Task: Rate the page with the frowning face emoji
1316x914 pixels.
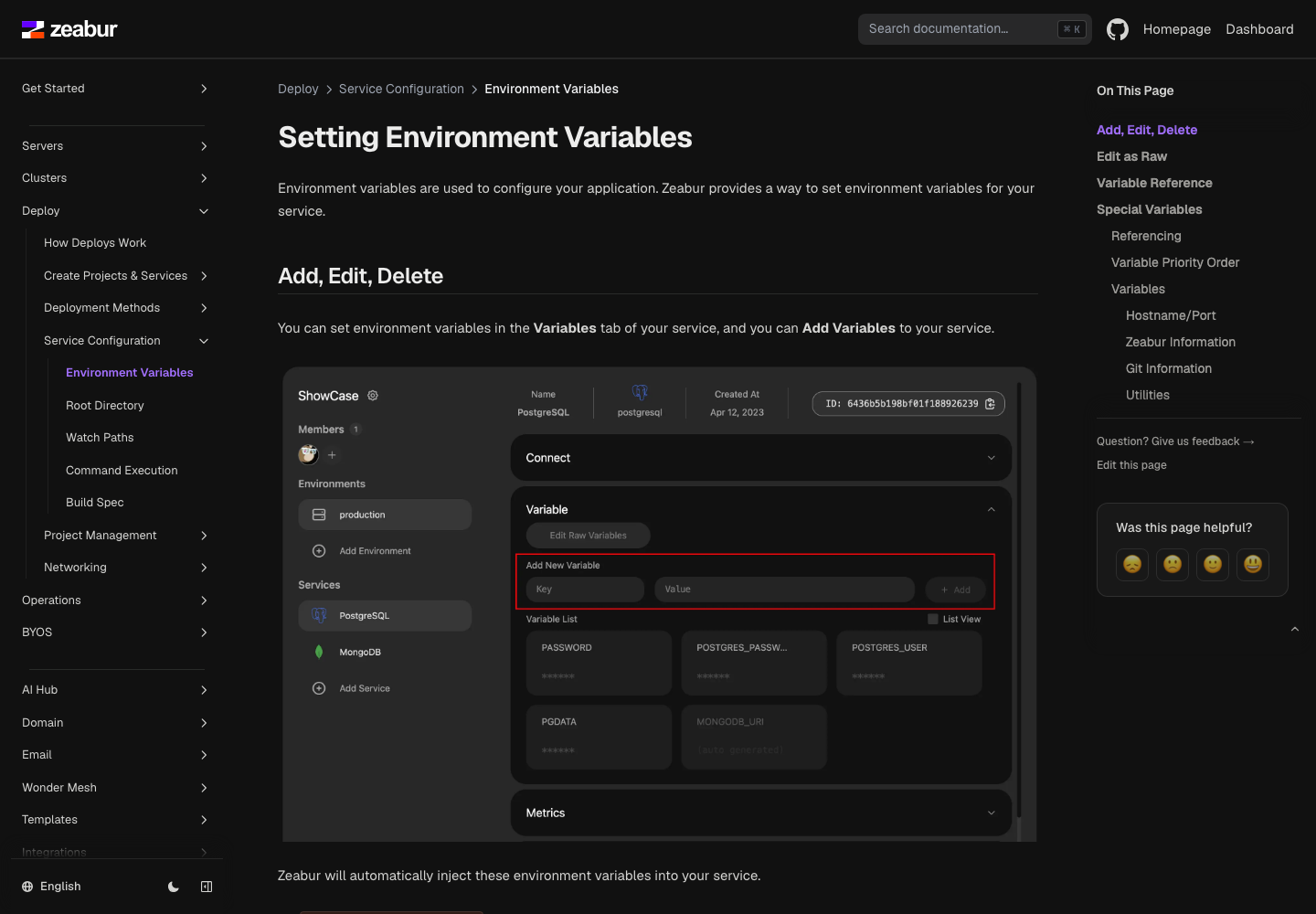Action: 1173,565
